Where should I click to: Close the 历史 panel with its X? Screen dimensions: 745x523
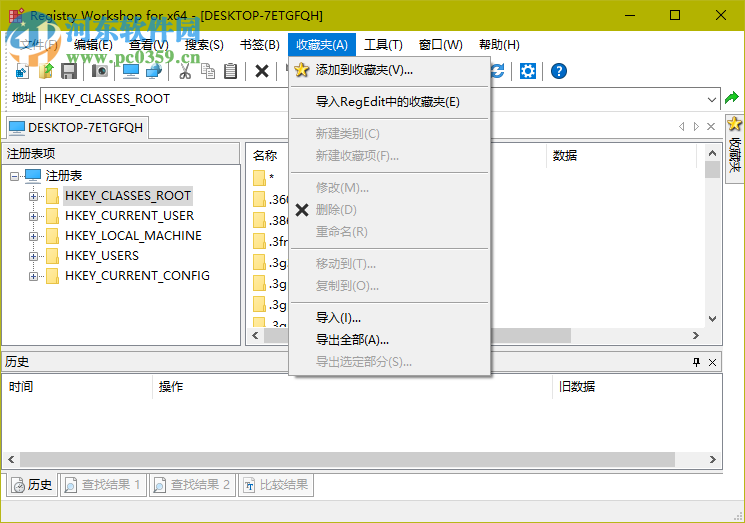712,362
